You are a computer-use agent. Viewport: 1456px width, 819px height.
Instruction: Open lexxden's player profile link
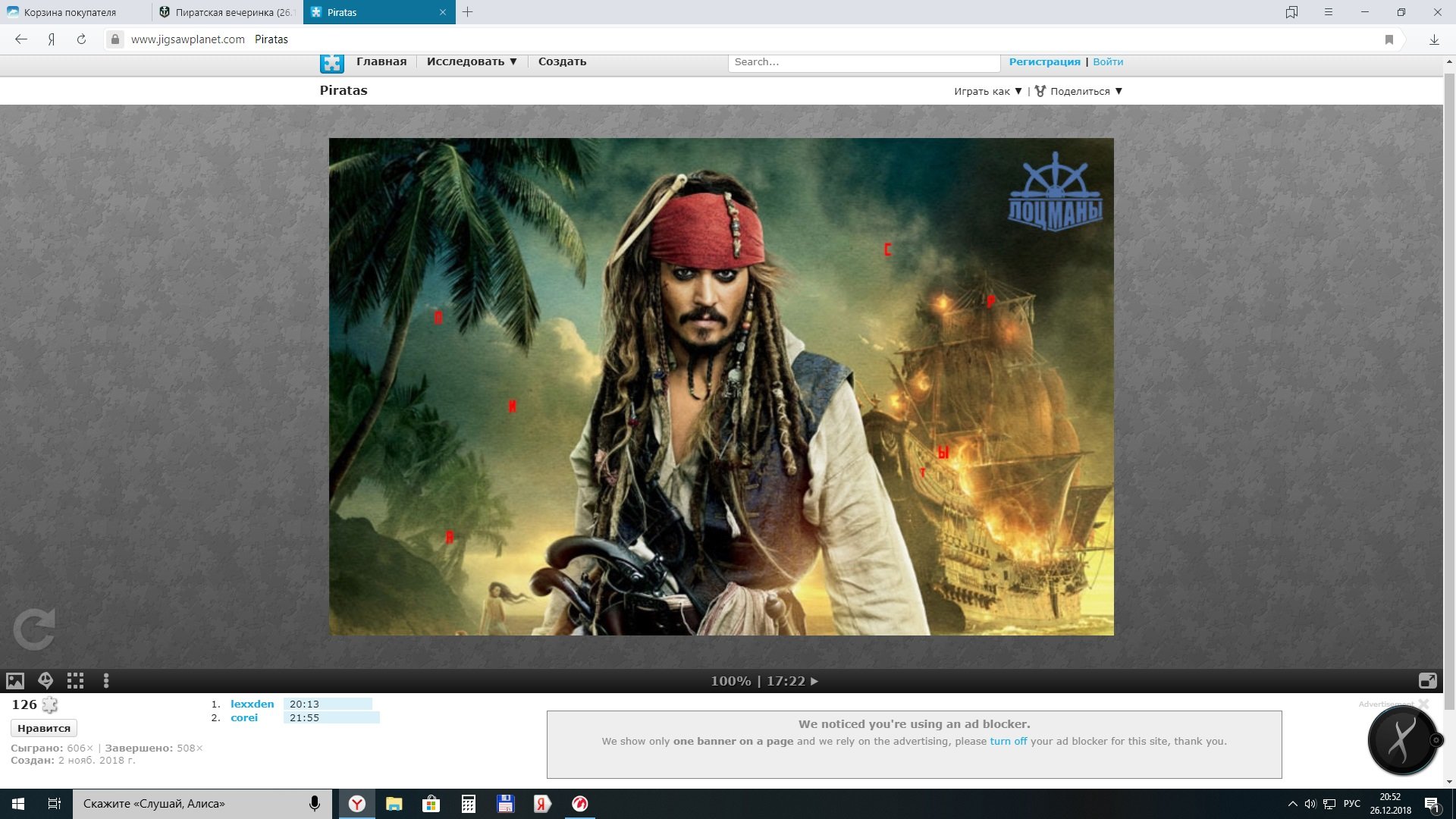point(252,704)
